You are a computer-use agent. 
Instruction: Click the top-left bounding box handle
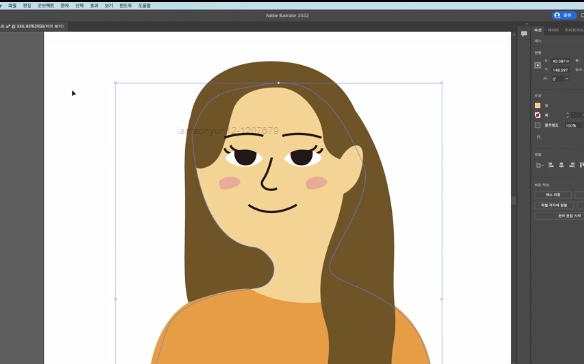115,83
